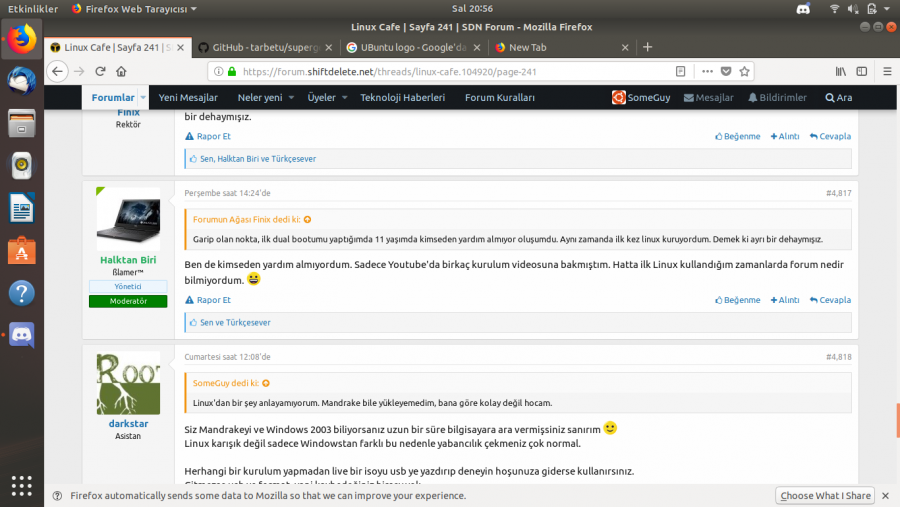900x507 pixels.
Task: Jump to quoted post by SomeGuy
Action: (266, 383)
